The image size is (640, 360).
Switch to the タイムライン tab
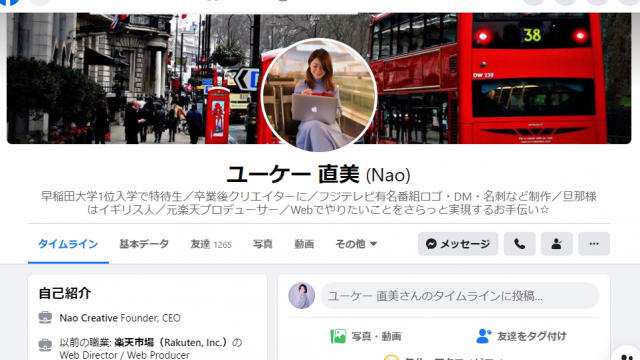point(68,244)
